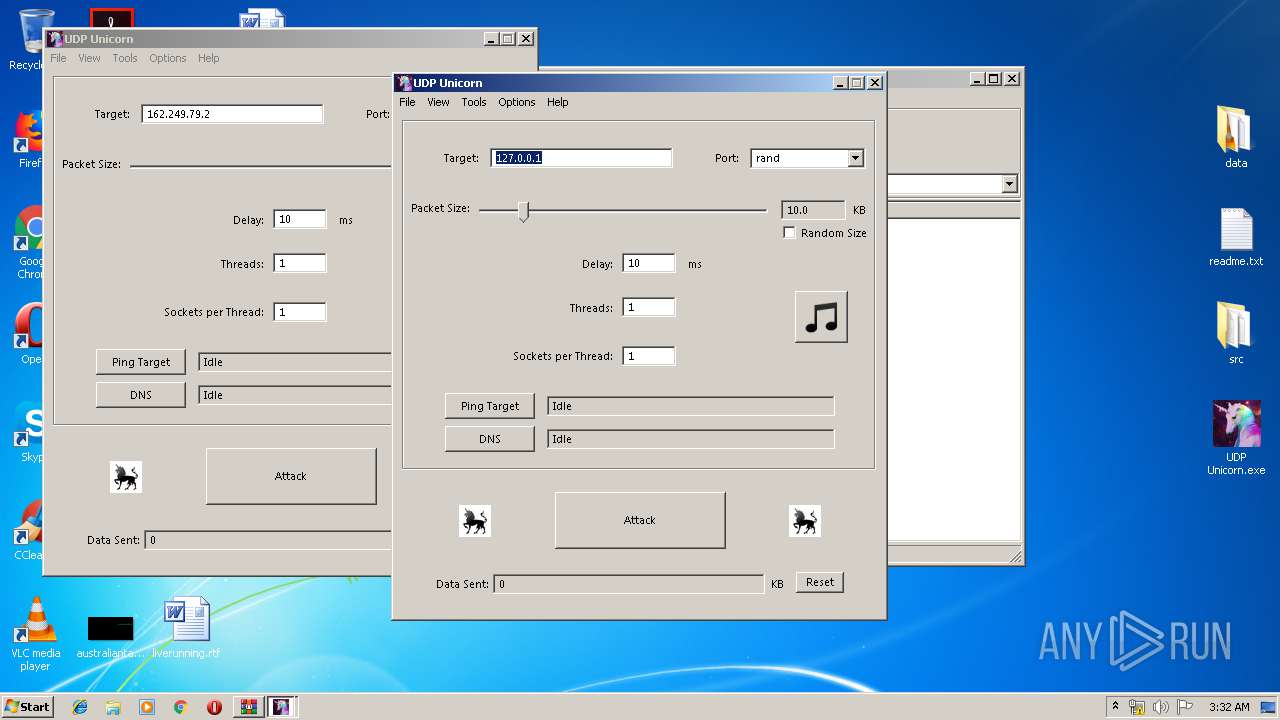Click View menu in background UDP Unicorn window

click(x=89, y=58)
